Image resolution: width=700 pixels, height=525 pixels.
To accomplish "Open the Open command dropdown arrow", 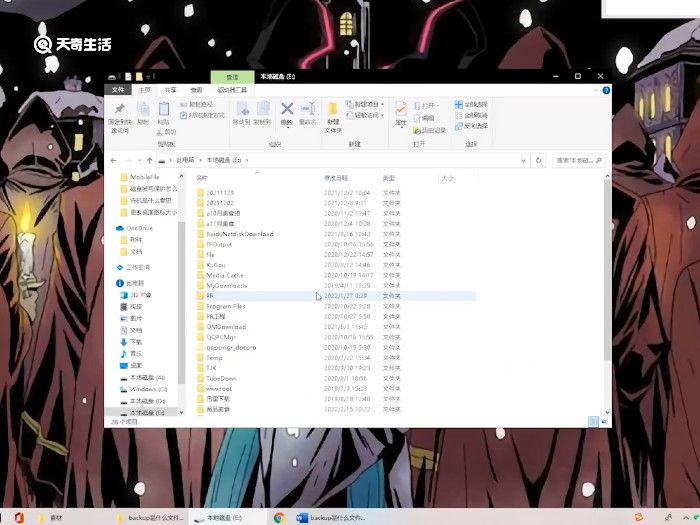I will click(x=437, y=106).
